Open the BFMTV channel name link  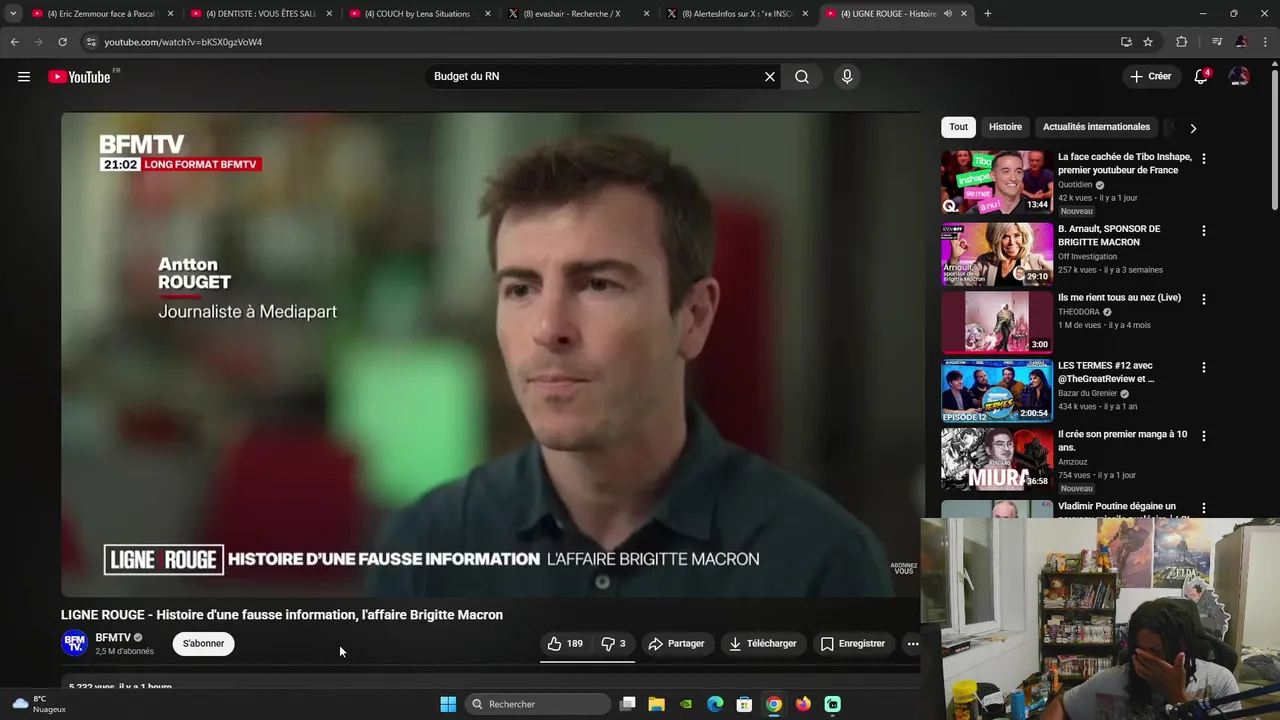coord(113,637)
